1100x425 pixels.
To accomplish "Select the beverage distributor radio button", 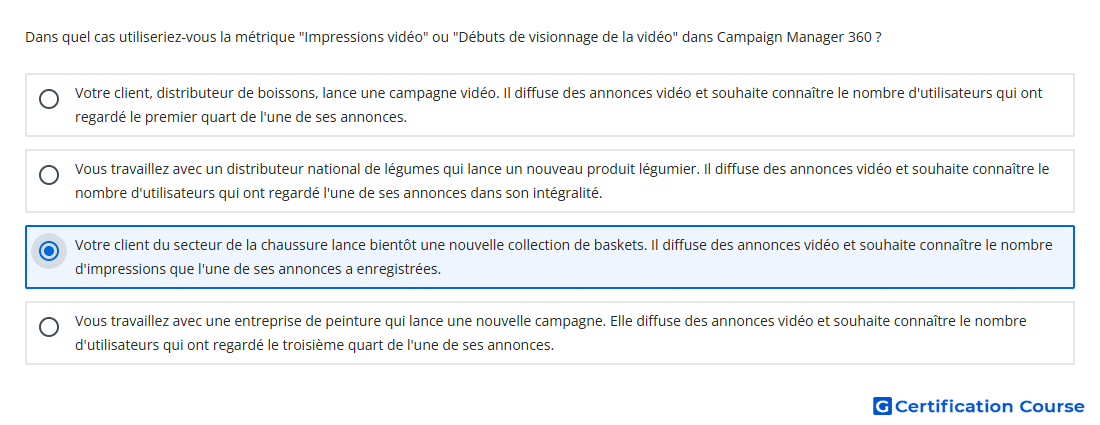I will tap(49, 99).
